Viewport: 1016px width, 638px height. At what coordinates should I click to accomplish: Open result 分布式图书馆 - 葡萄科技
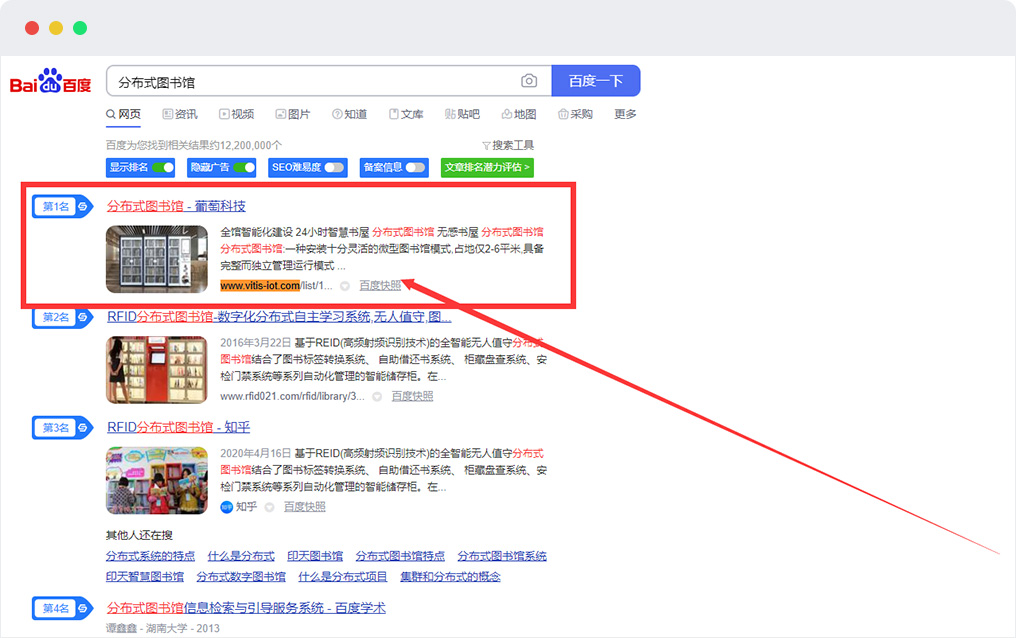pyautogui.click(x=176, y=207)
